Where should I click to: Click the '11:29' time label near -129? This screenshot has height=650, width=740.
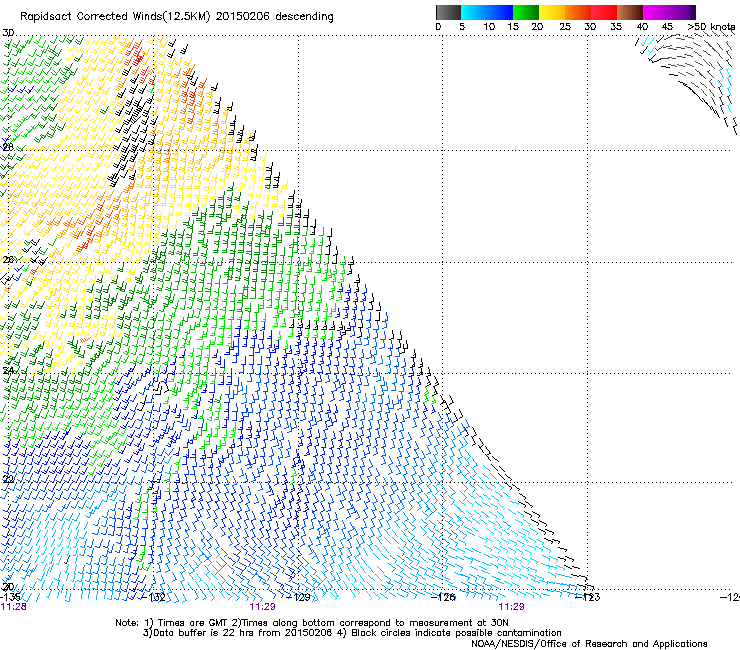pos(262,607)
